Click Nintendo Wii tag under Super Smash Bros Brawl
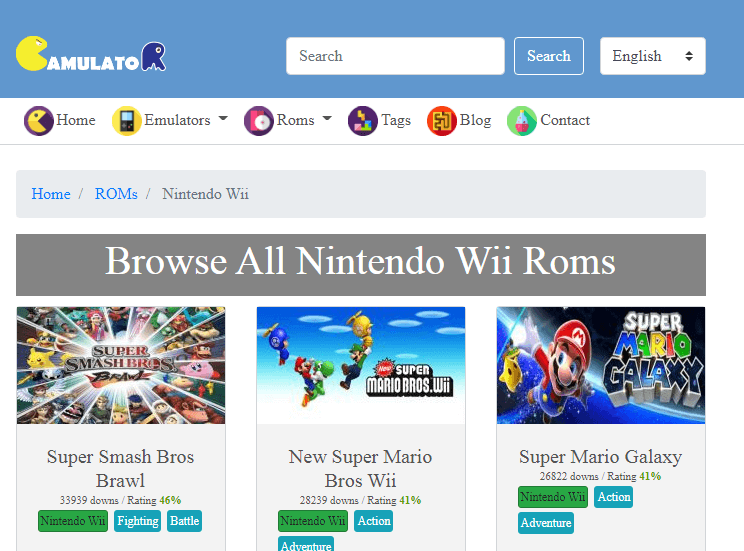The height and width of the screenshot is (551, 744). click(x=73, y=521)
